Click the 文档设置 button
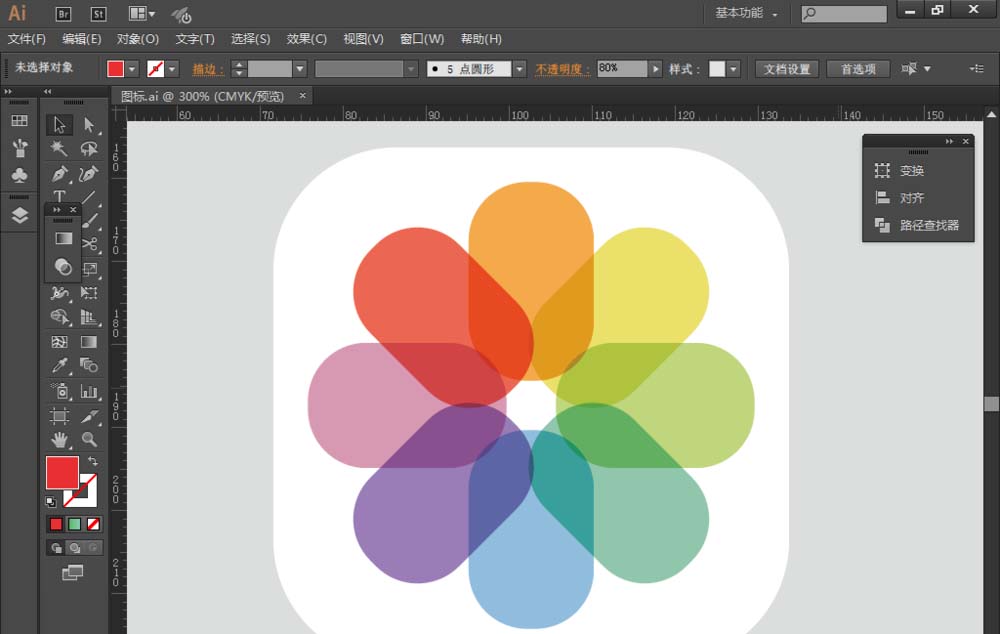This screenshot has width=1000, height=634. [x=787, y=69]
